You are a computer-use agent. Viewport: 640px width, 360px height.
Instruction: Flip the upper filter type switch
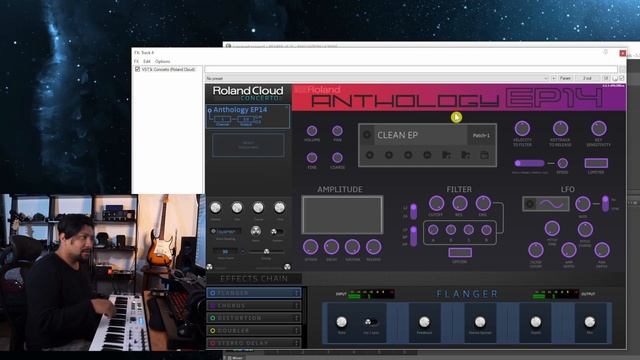pyautogui.click(x=413, y=211)
